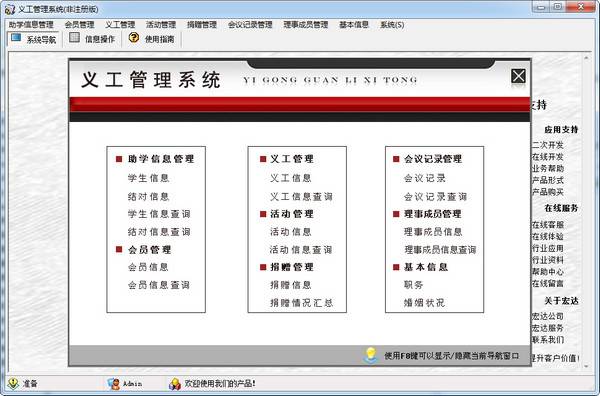Close the navigation panel with X icon
Screen dimensions: 600x396
point(518,76)
